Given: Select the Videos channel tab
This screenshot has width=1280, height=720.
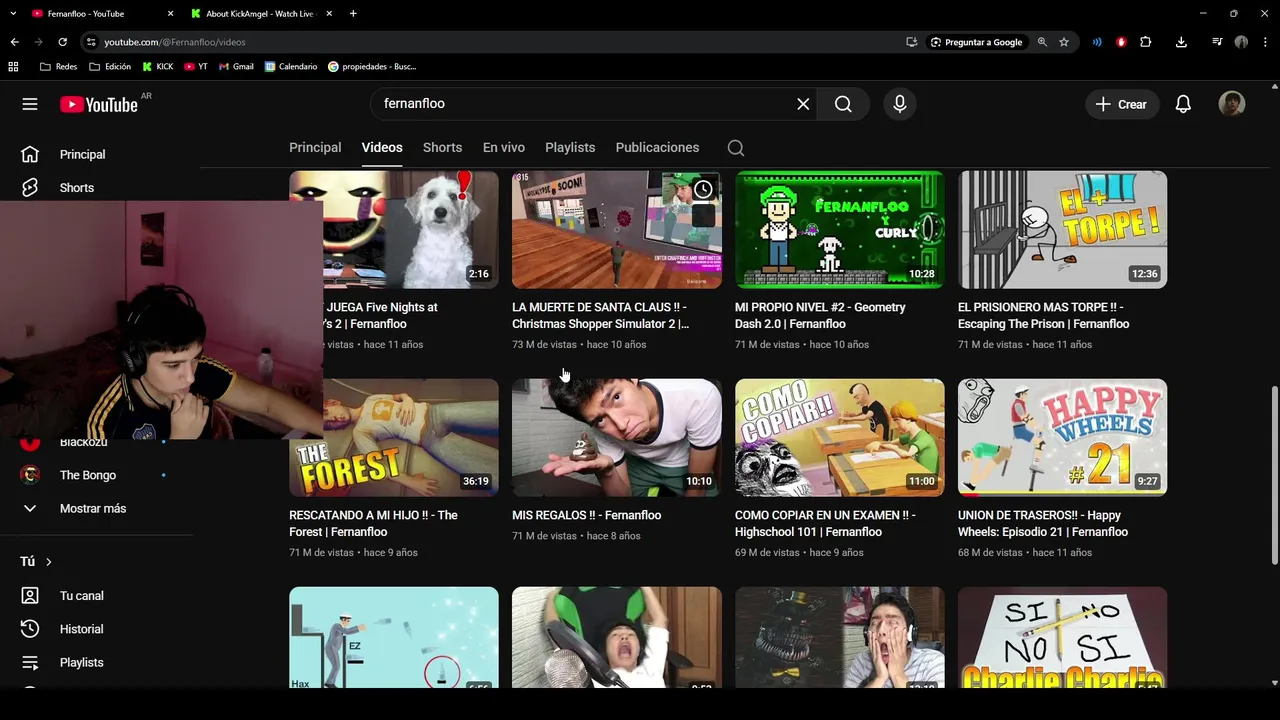Looking at the screenshot, I should coord(382,148).
